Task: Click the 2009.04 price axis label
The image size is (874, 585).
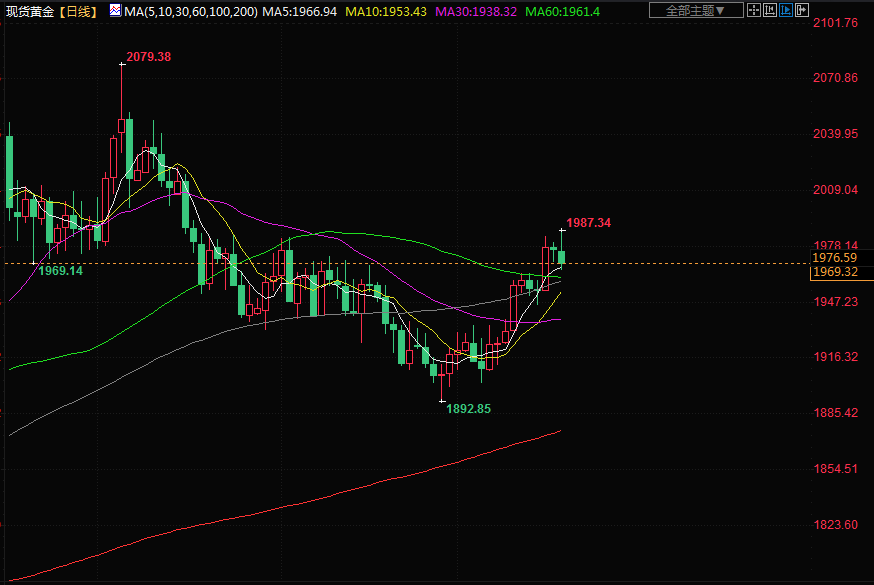Action: coord(836,190)
